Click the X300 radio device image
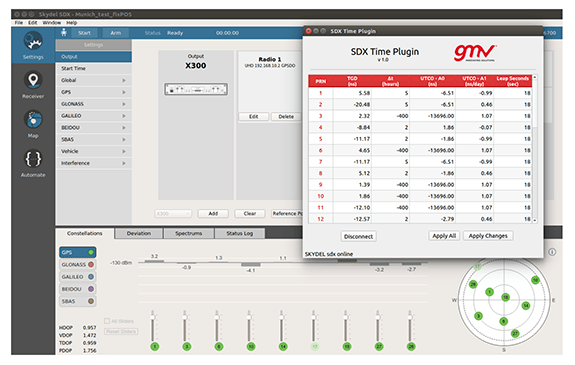The image size is (575, 365). click(x=196, y=89)
